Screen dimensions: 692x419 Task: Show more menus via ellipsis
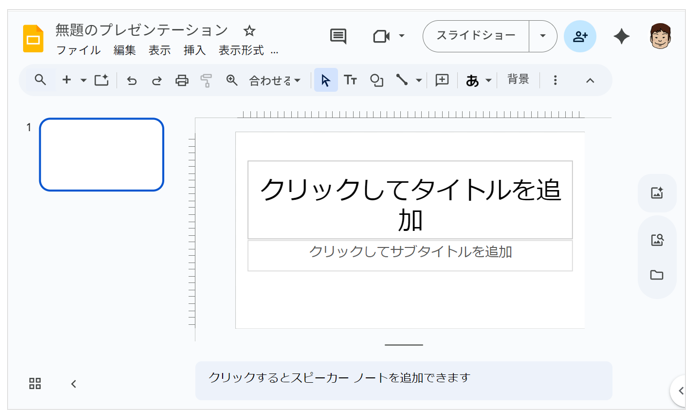[275, 51]
